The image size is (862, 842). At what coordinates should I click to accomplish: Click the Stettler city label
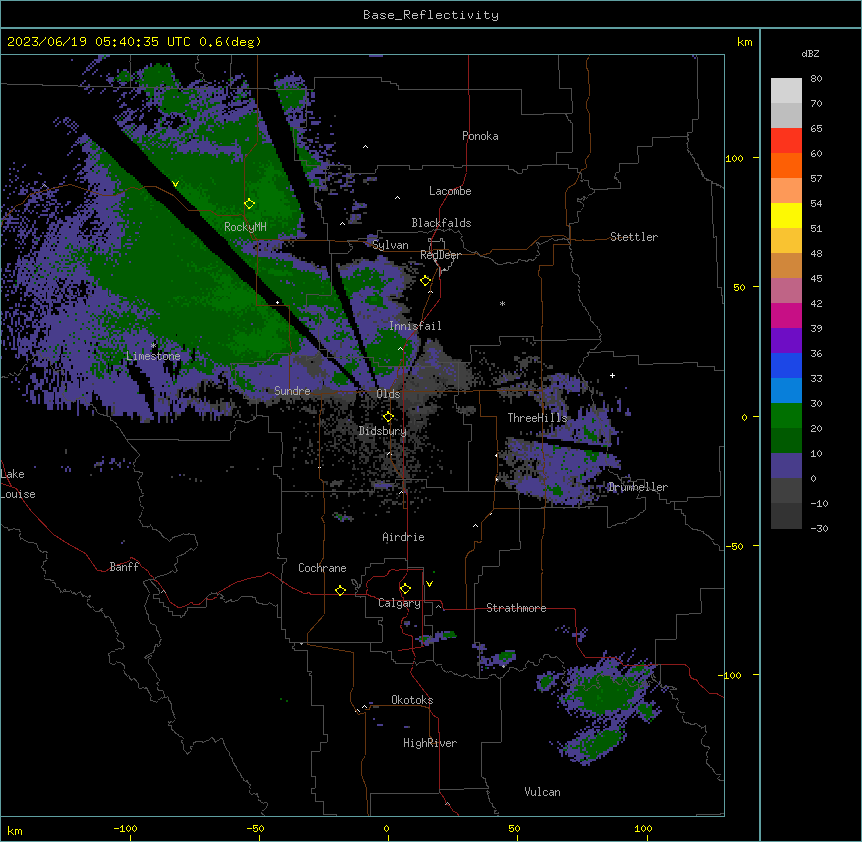pos(634,237)
